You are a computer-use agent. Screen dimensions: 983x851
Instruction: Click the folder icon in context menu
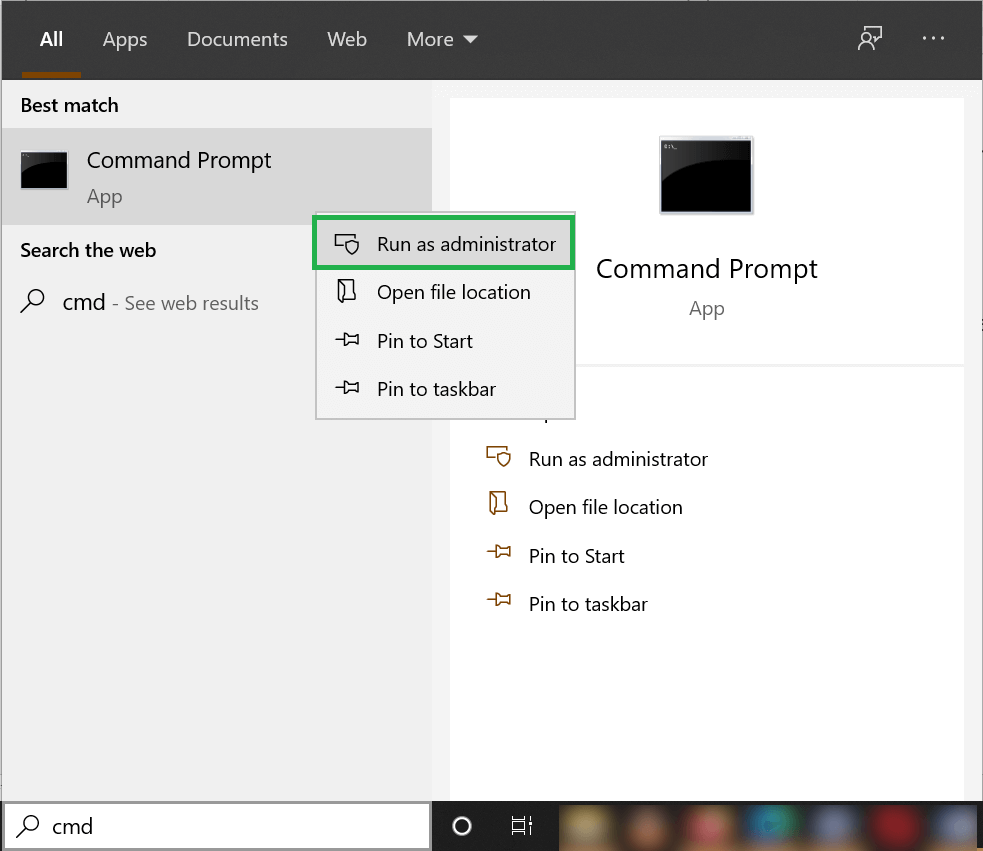(x=347, y=291)
